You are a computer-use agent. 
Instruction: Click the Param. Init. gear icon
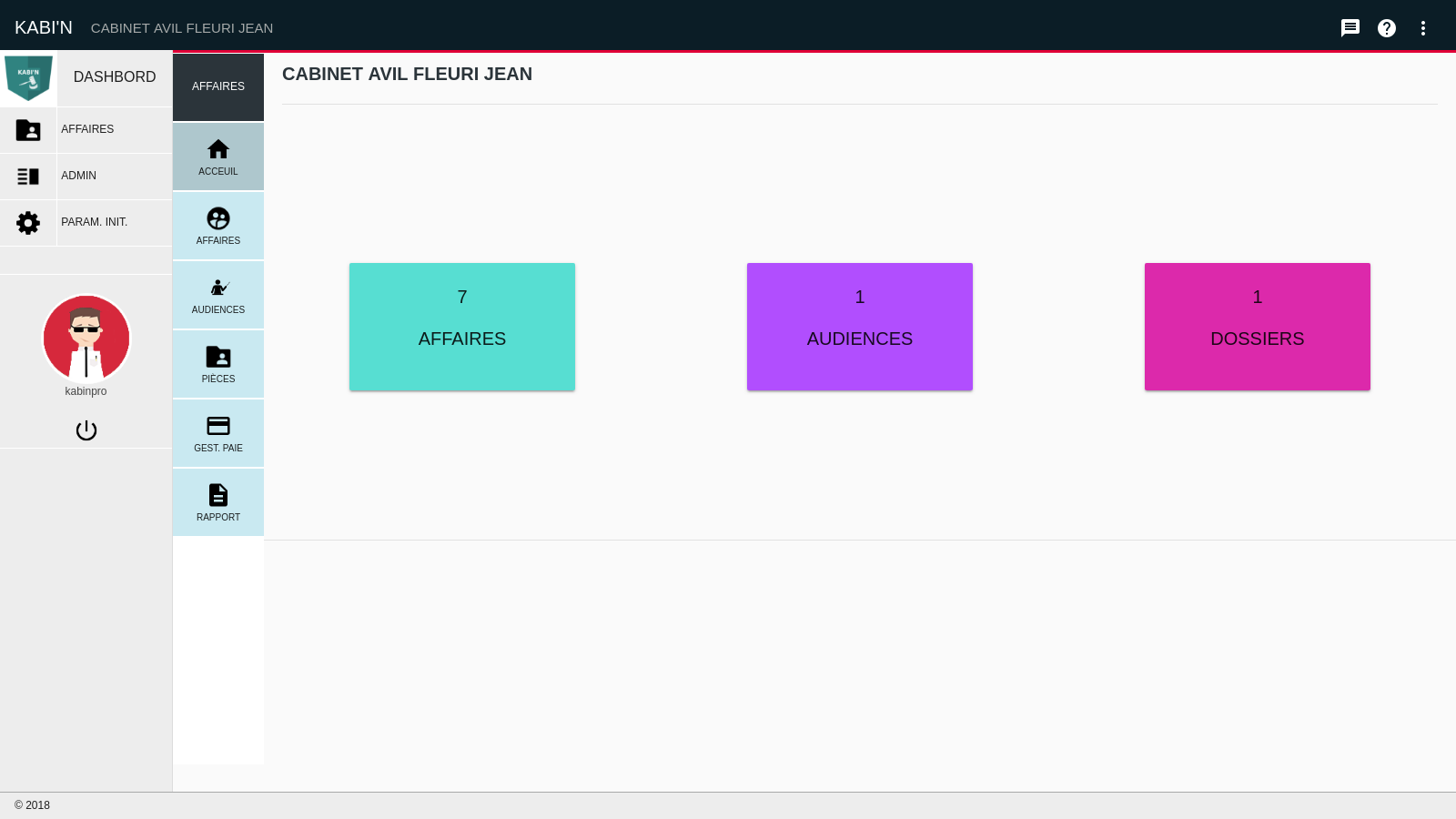point(28,223)
